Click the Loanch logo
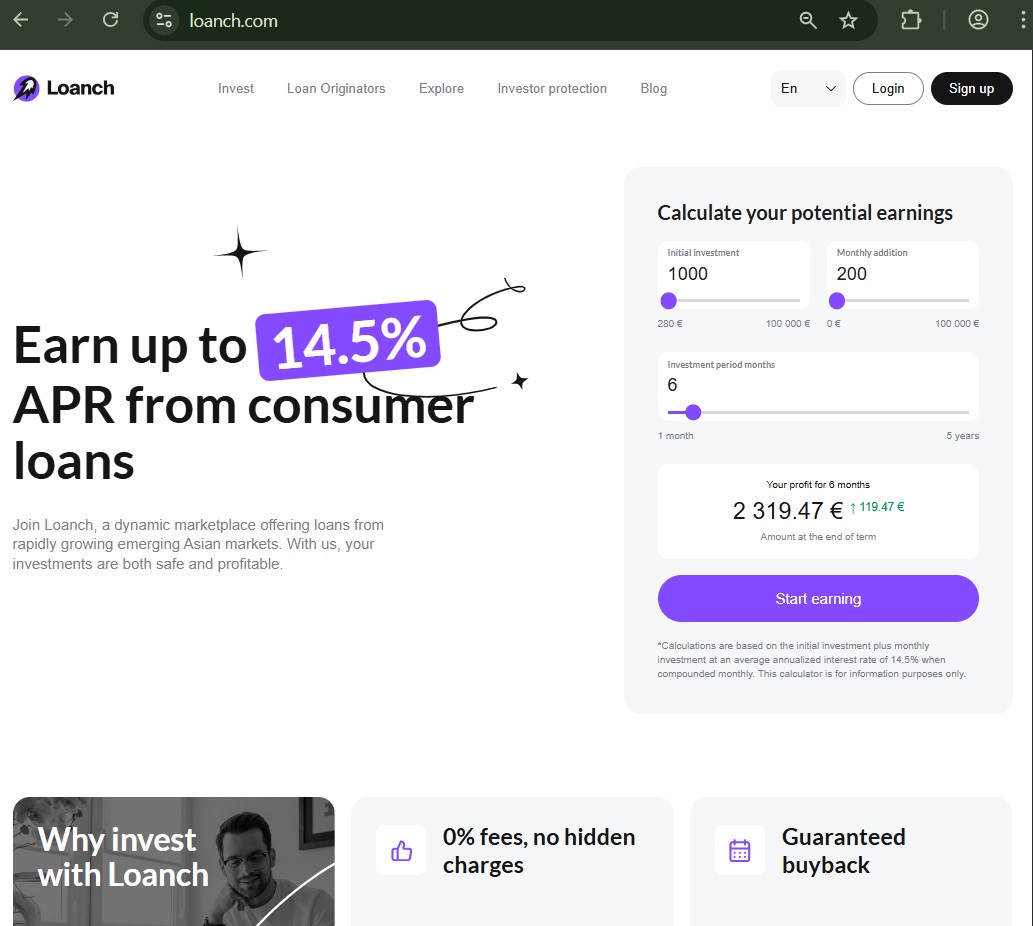The image size is (1033, 926). pyautogui.click(x=62, y=88)
